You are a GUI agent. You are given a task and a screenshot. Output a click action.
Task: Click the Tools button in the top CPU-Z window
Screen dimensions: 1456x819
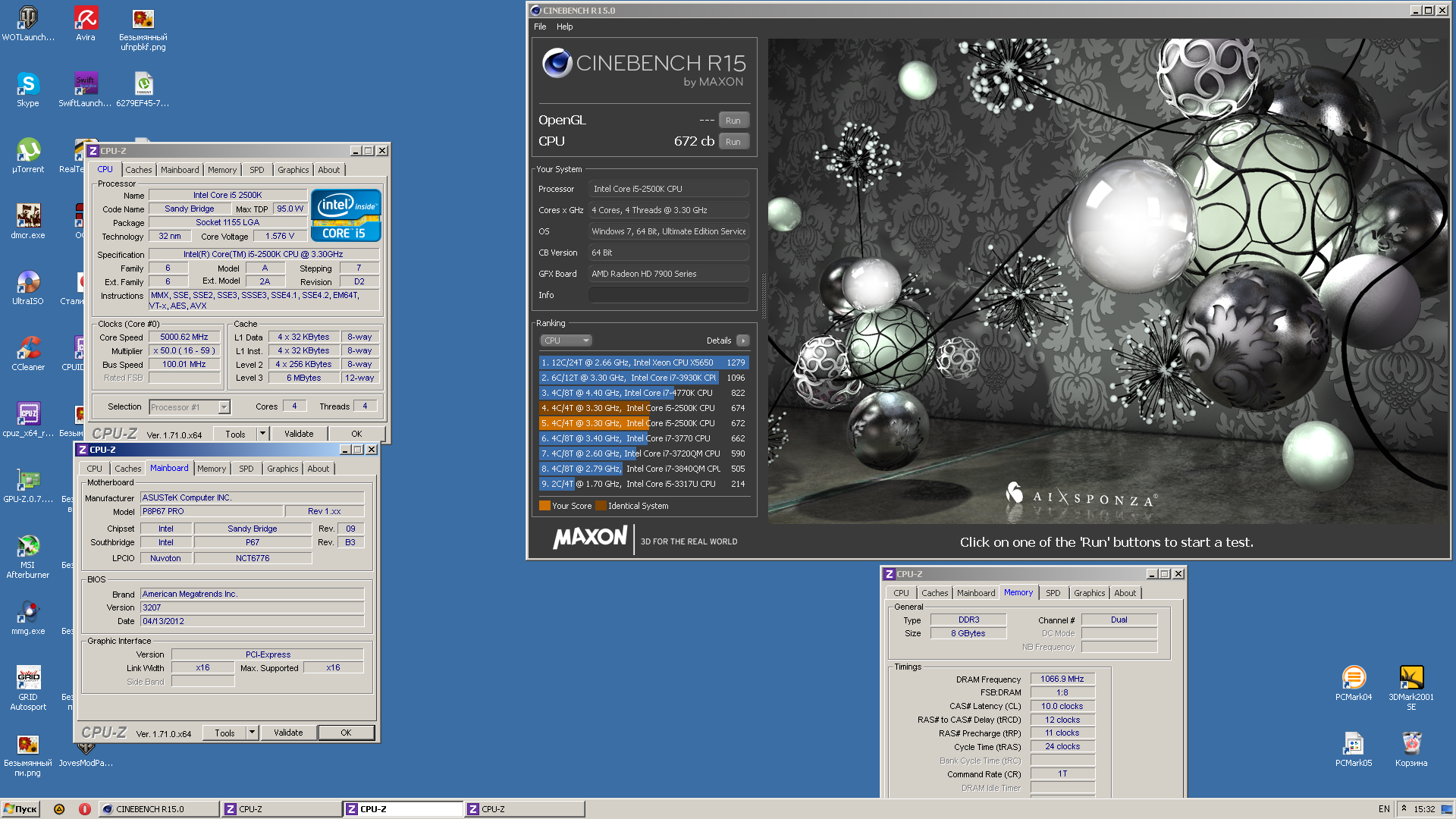coord(235,434)
